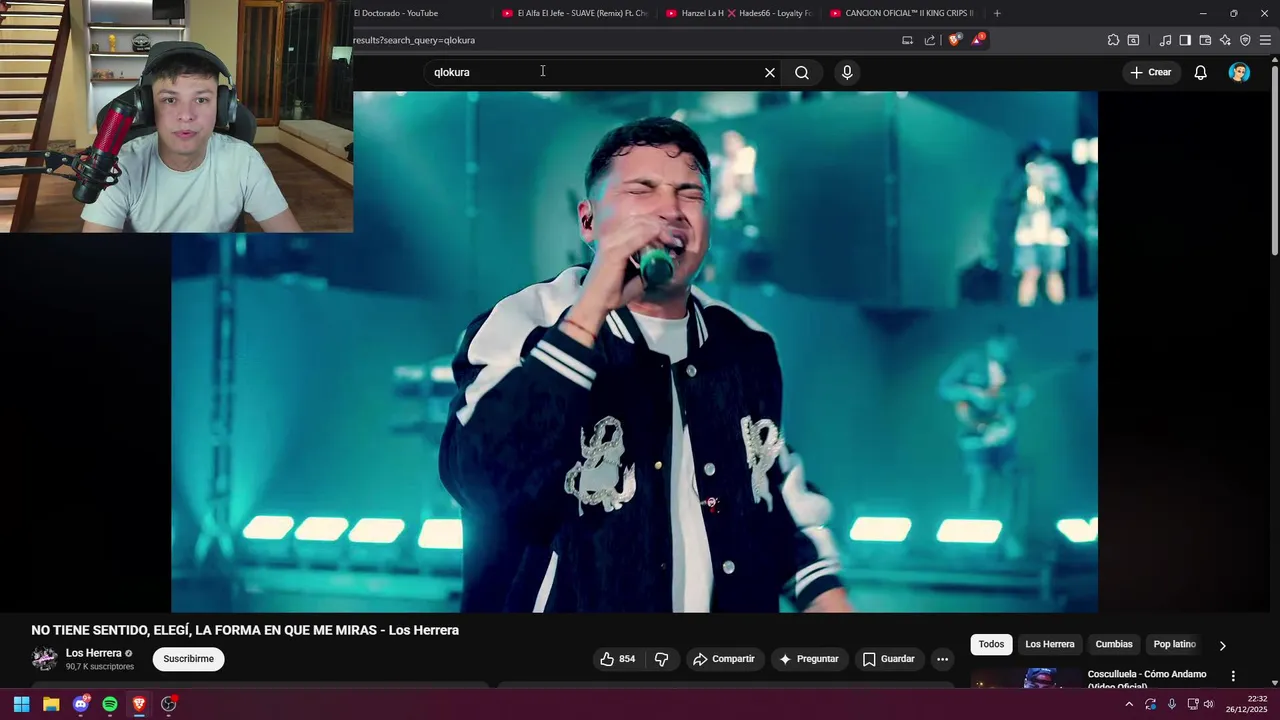Click Cosculluela video thumbnail
Screen dimensions: 1280x720
point(1025,678)
